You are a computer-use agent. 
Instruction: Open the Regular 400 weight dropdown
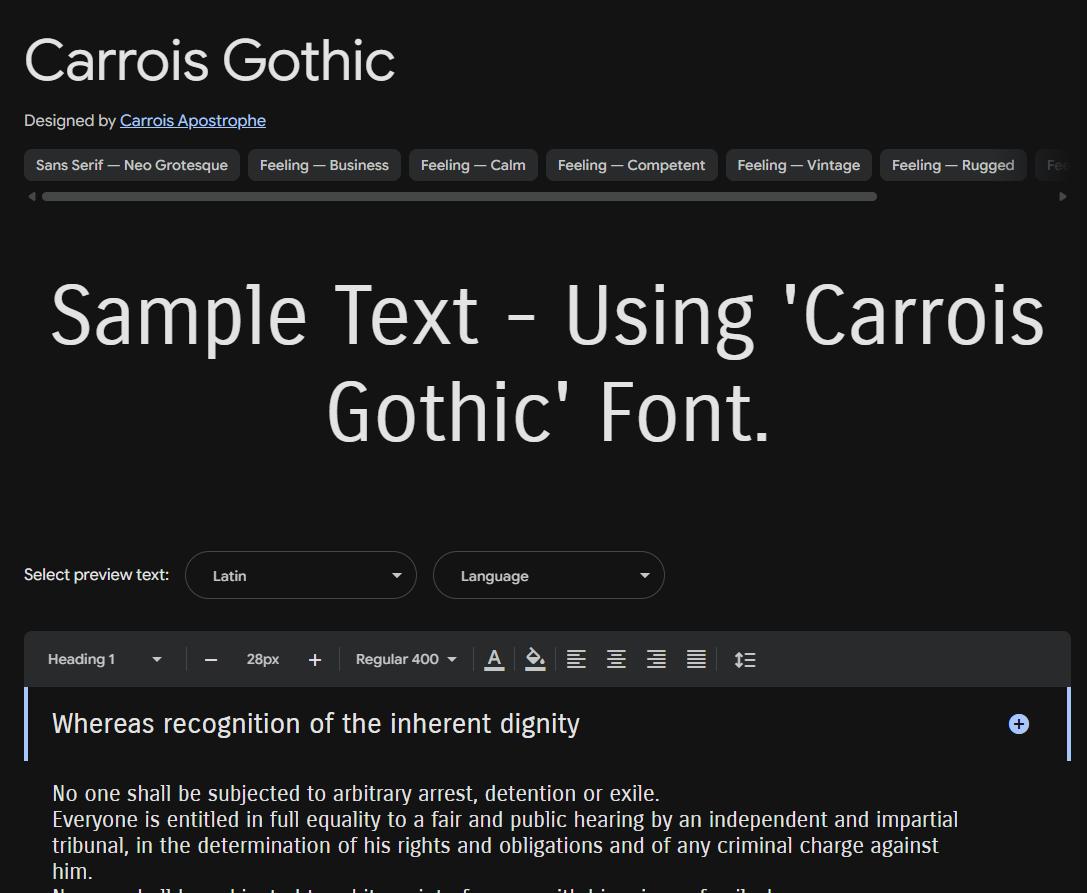tap(406, 659)
